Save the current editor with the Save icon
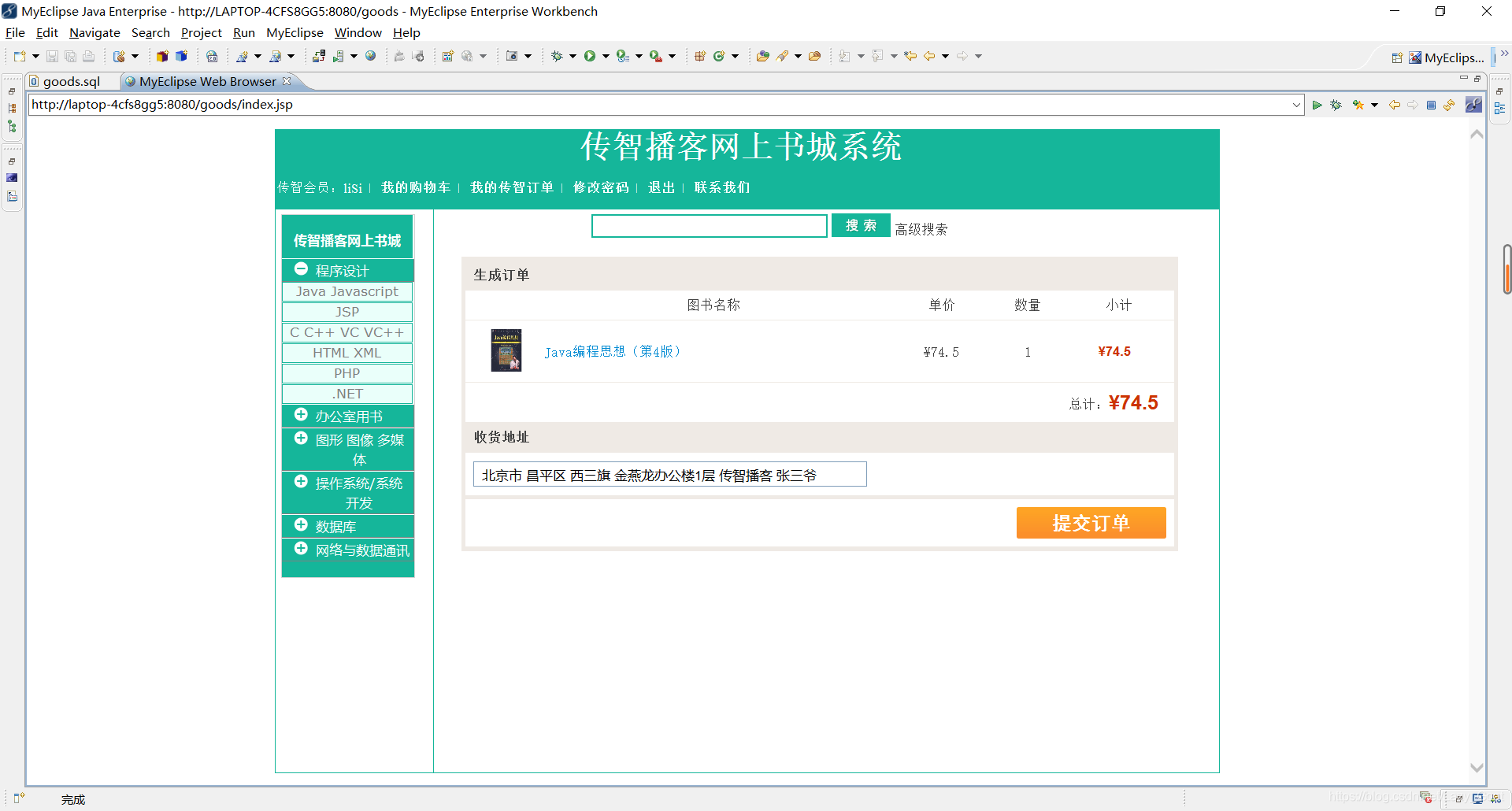The image size is (1512, 811). coord(52,56)
